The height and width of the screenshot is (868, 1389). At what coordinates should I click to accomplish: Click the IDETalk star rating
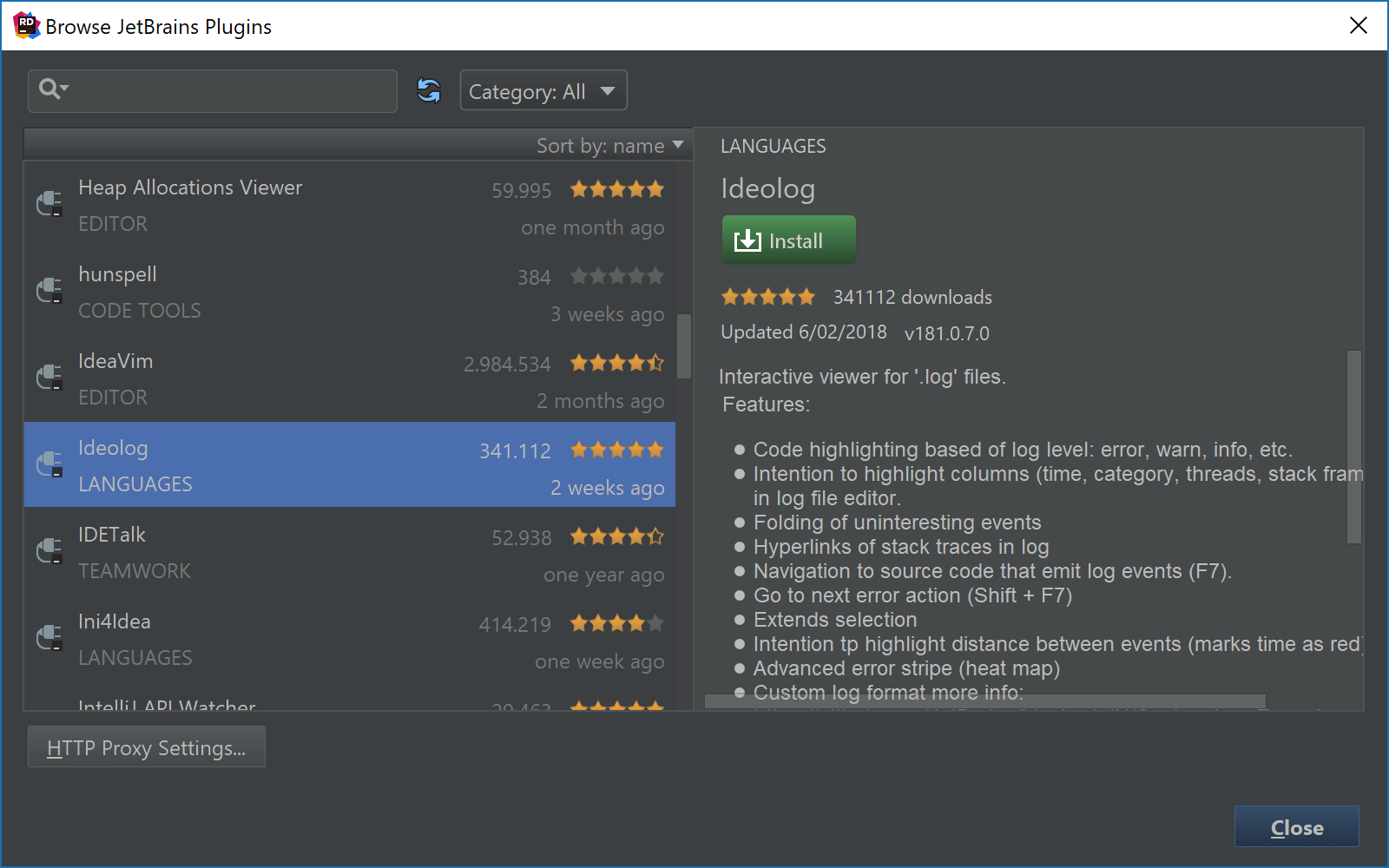[617, 536]
